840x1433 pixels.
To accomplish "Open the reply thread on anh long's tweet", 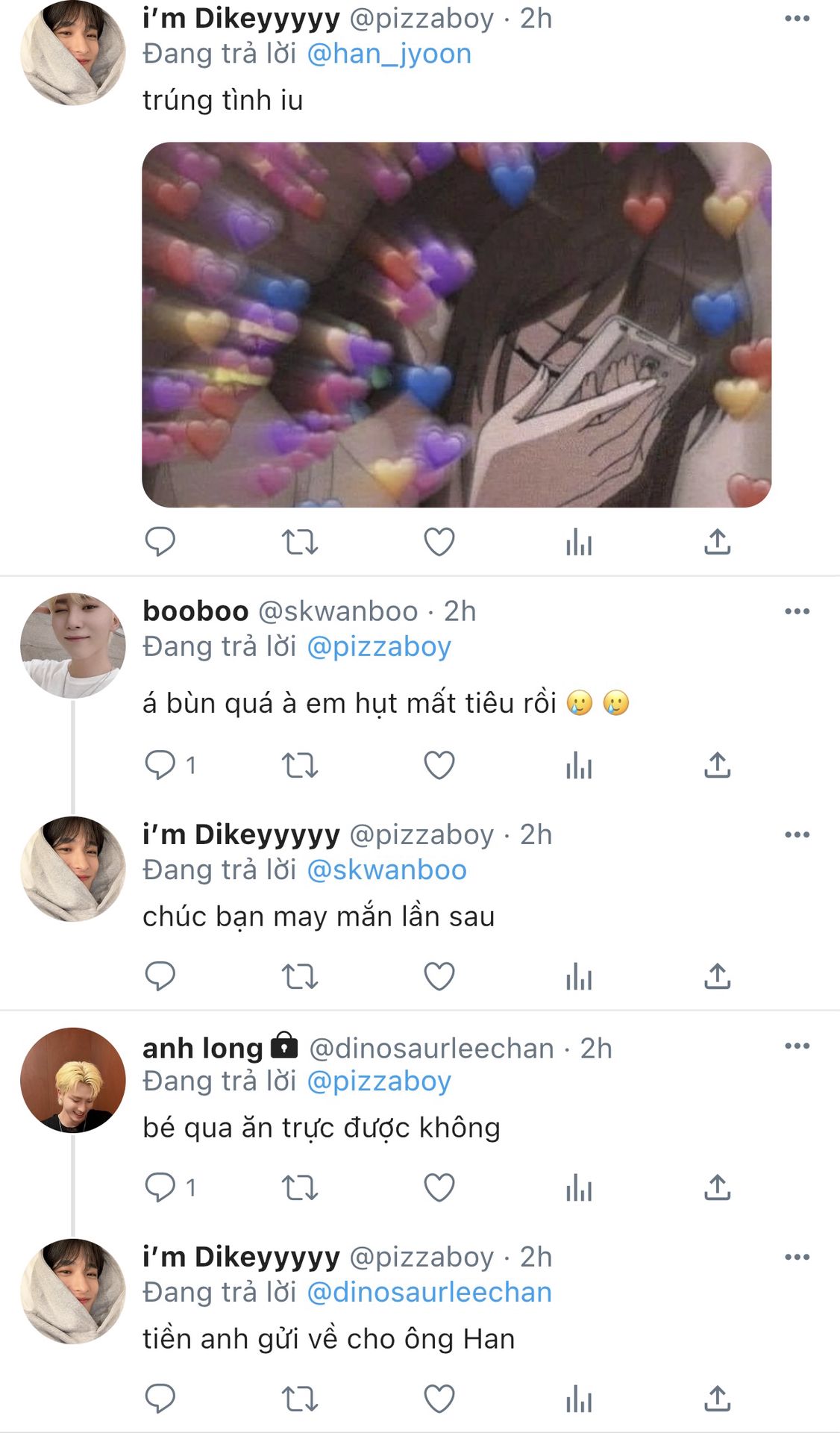I will tap(170, 1187).
